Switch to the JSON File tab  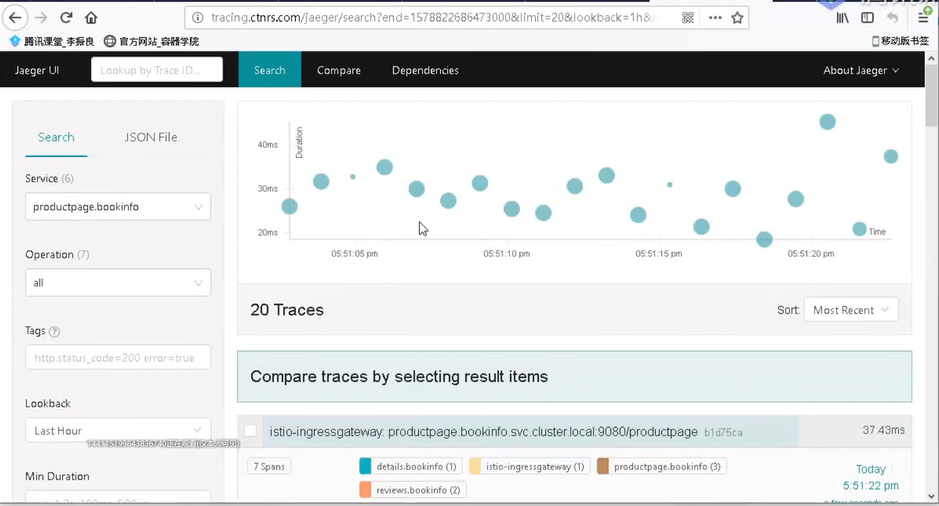point(150,137)
